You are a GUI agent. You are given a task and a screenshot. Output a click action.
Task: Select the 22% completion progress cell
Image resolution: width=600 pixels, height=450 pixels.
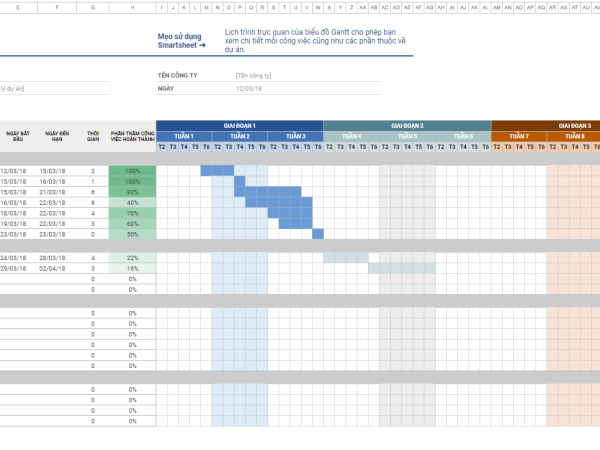click(132, 258)
